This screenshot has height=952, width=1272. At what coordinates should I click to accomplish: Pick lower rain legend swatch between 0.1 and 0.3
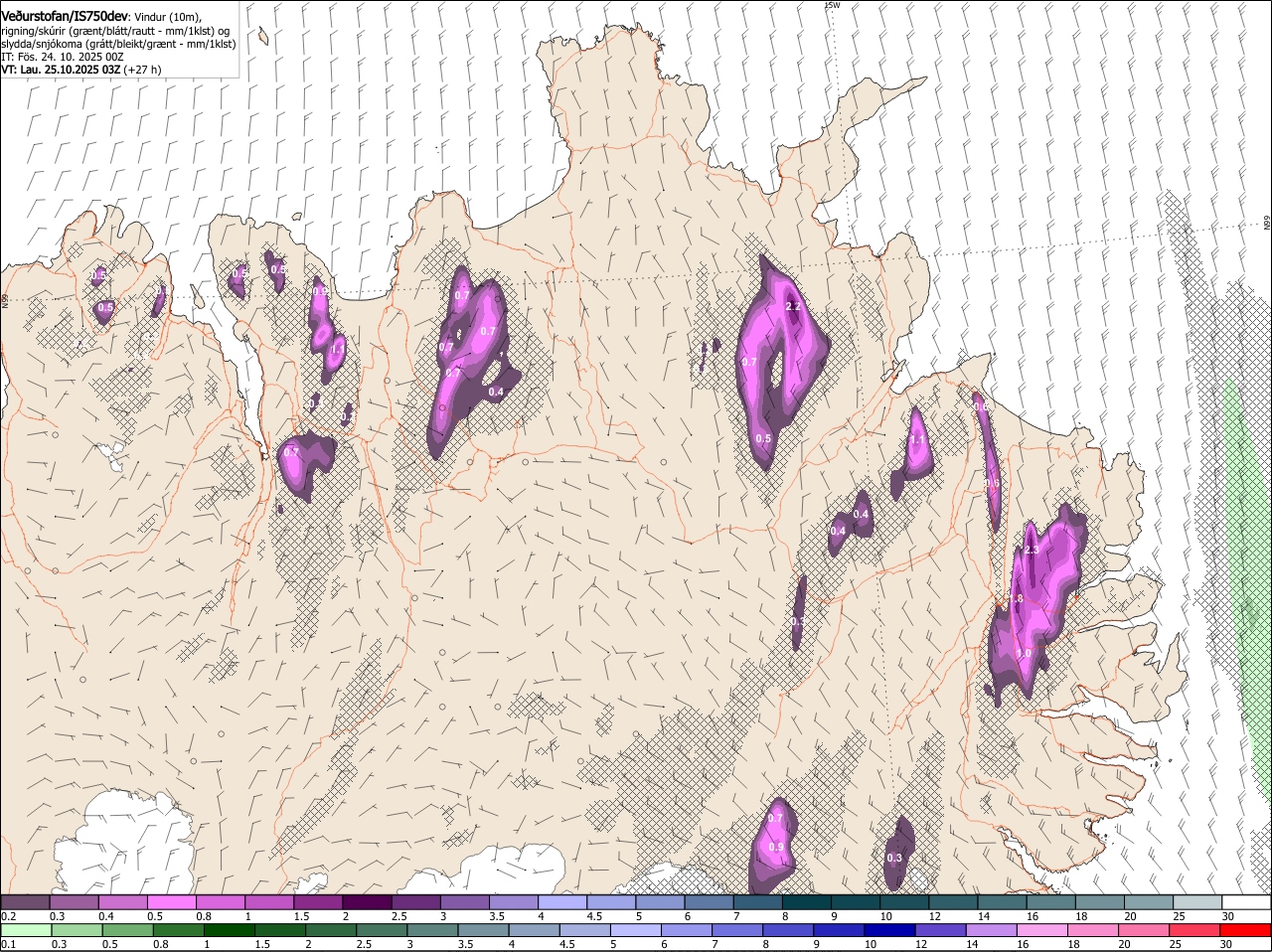tap(26, 930)
